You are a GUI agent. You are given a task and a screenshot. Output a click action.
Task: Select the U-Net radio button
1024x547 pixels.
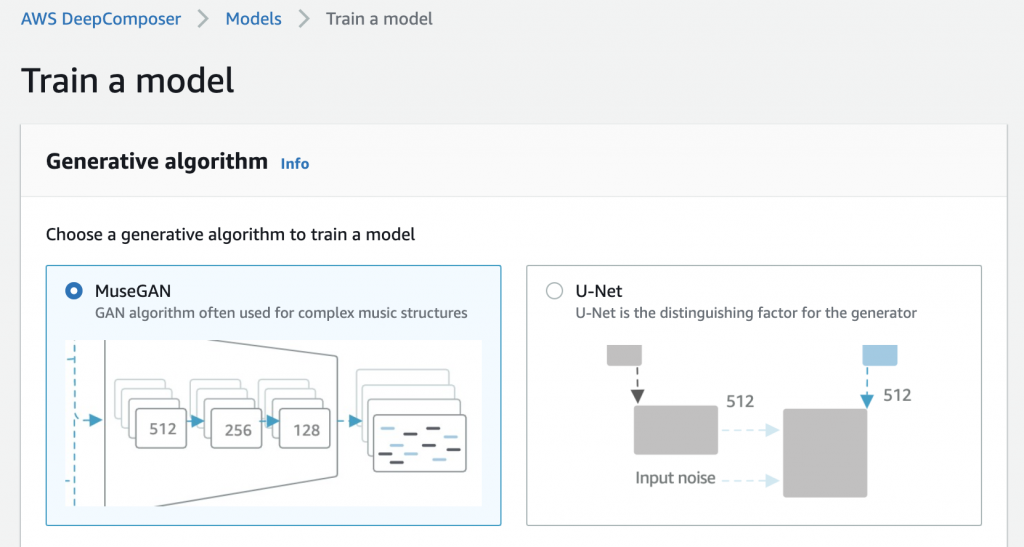coord(554,290)
